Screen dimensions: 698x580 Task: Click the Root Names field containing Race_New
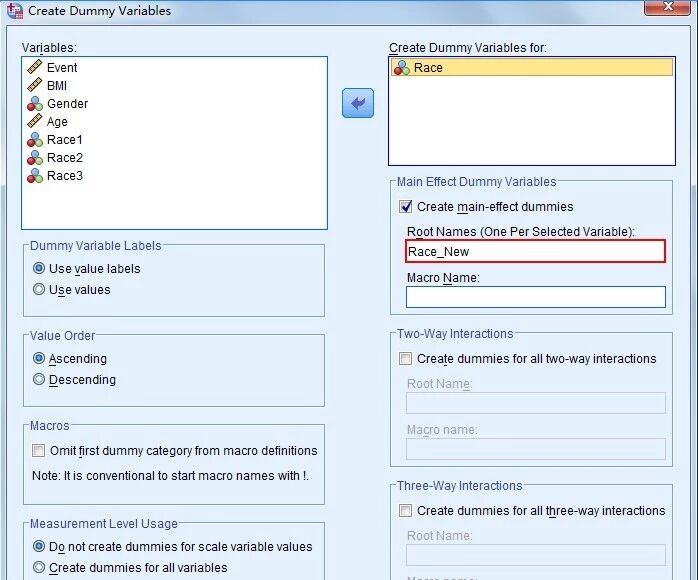[x=536, y=251]
